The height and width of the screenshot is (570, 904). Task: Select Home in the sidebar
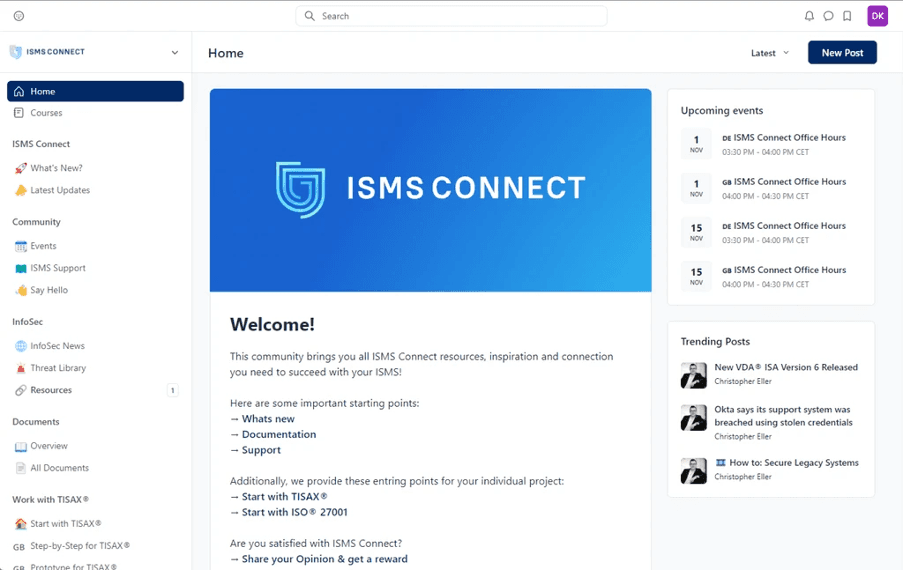tap(95, 91)
